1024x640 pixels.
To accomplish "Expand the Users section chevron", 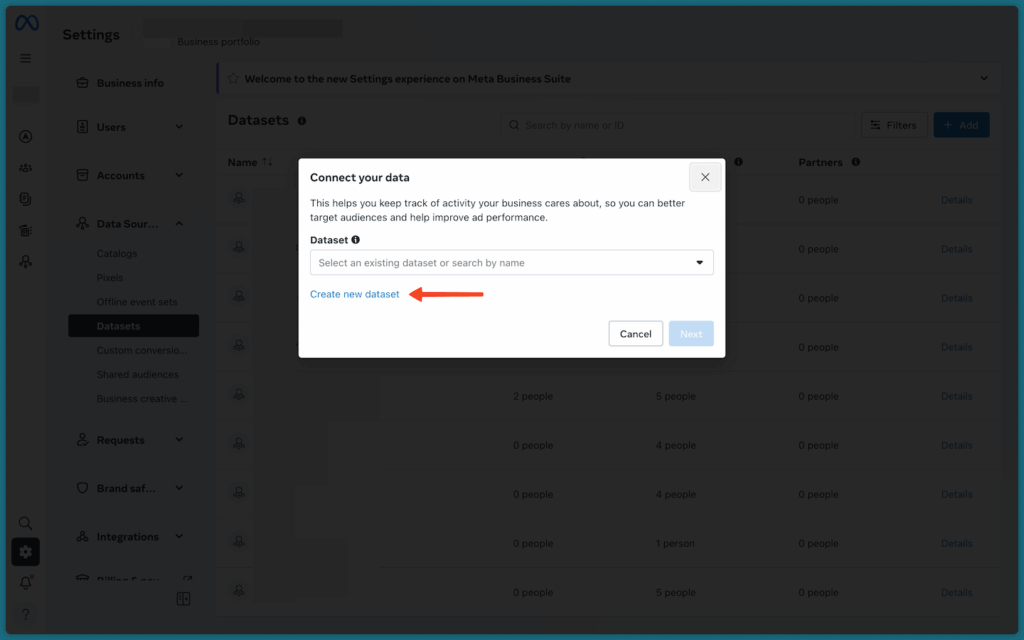I will pyautogui.click(x=180, y=127).
